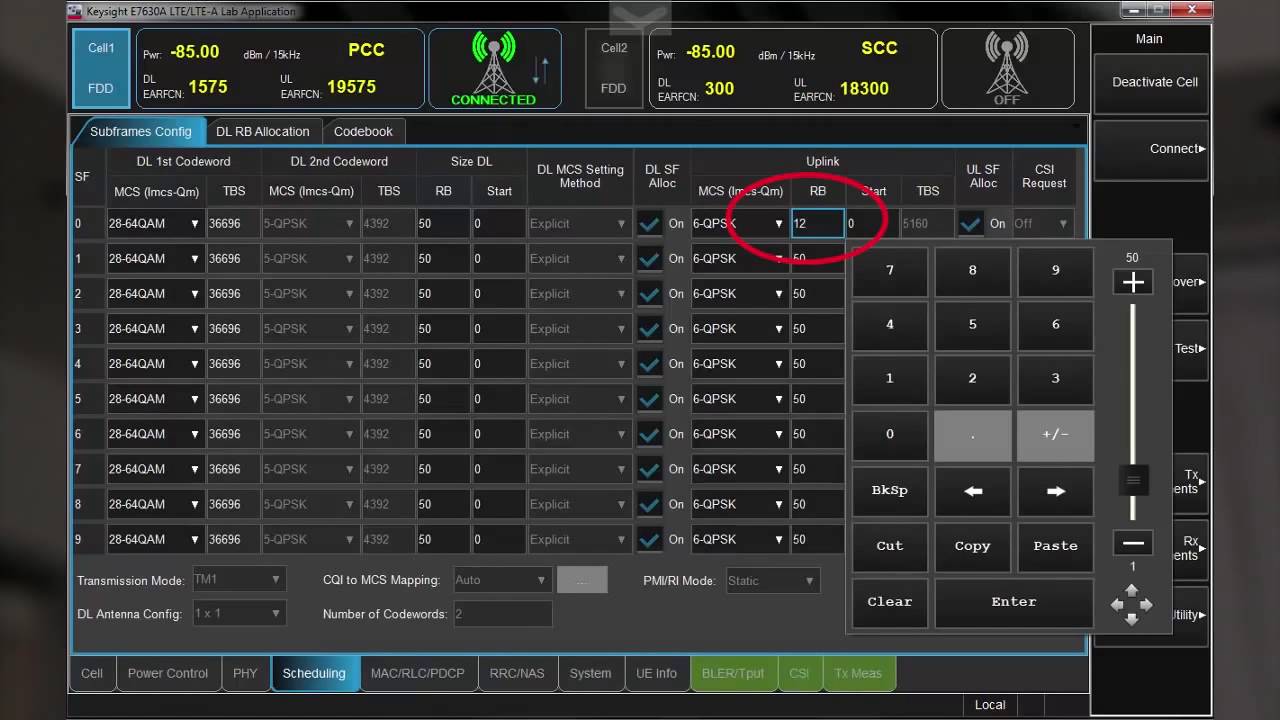The width and height of the screenshot is (1280, 720).
Task: Click the keypad Copy key
Action: coord(972,546)
